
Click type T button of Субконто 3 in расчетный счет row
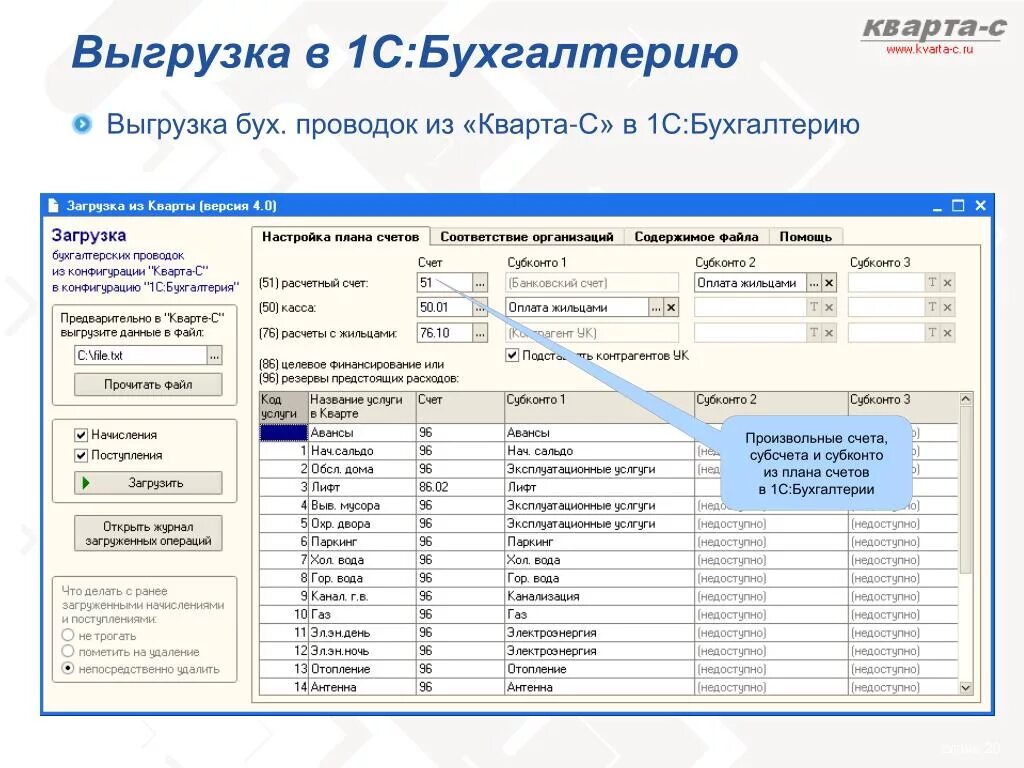click(x=932, y=283)
